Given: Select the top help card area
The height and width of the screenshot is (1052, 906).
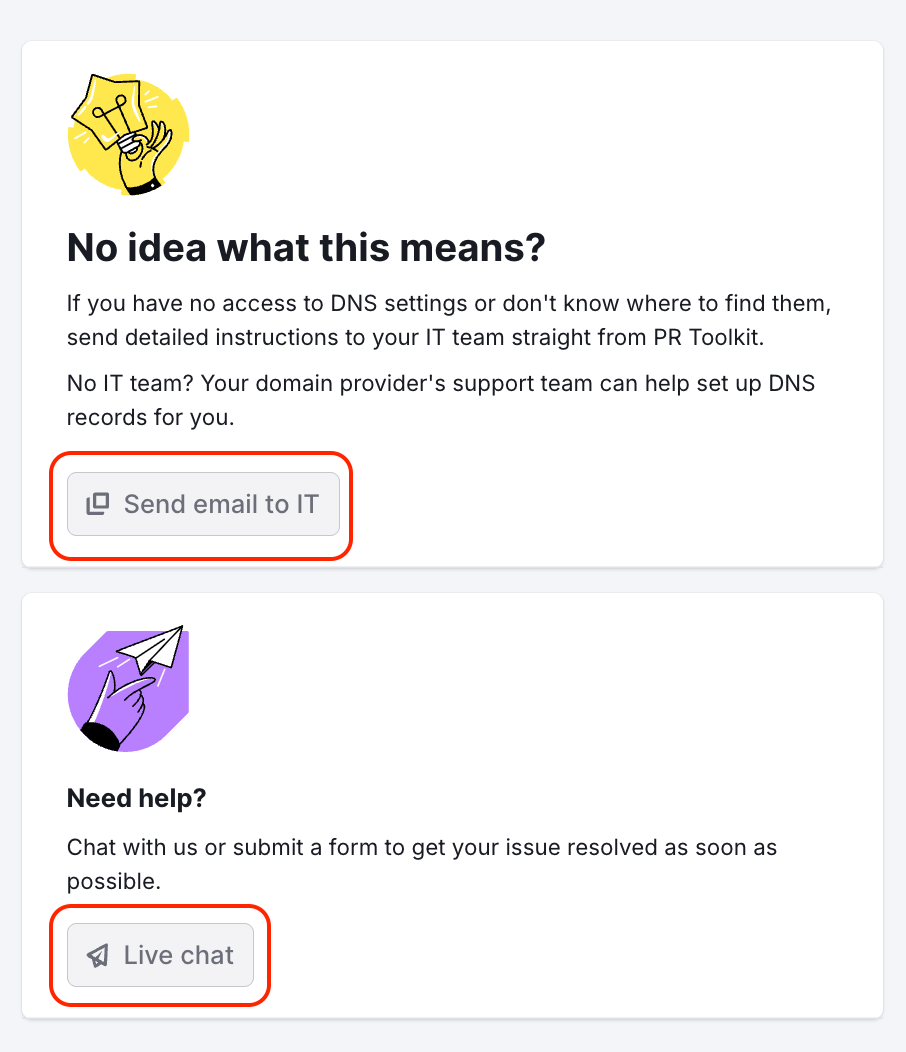Looking at the screenshot, I should [x=453, y=300].
